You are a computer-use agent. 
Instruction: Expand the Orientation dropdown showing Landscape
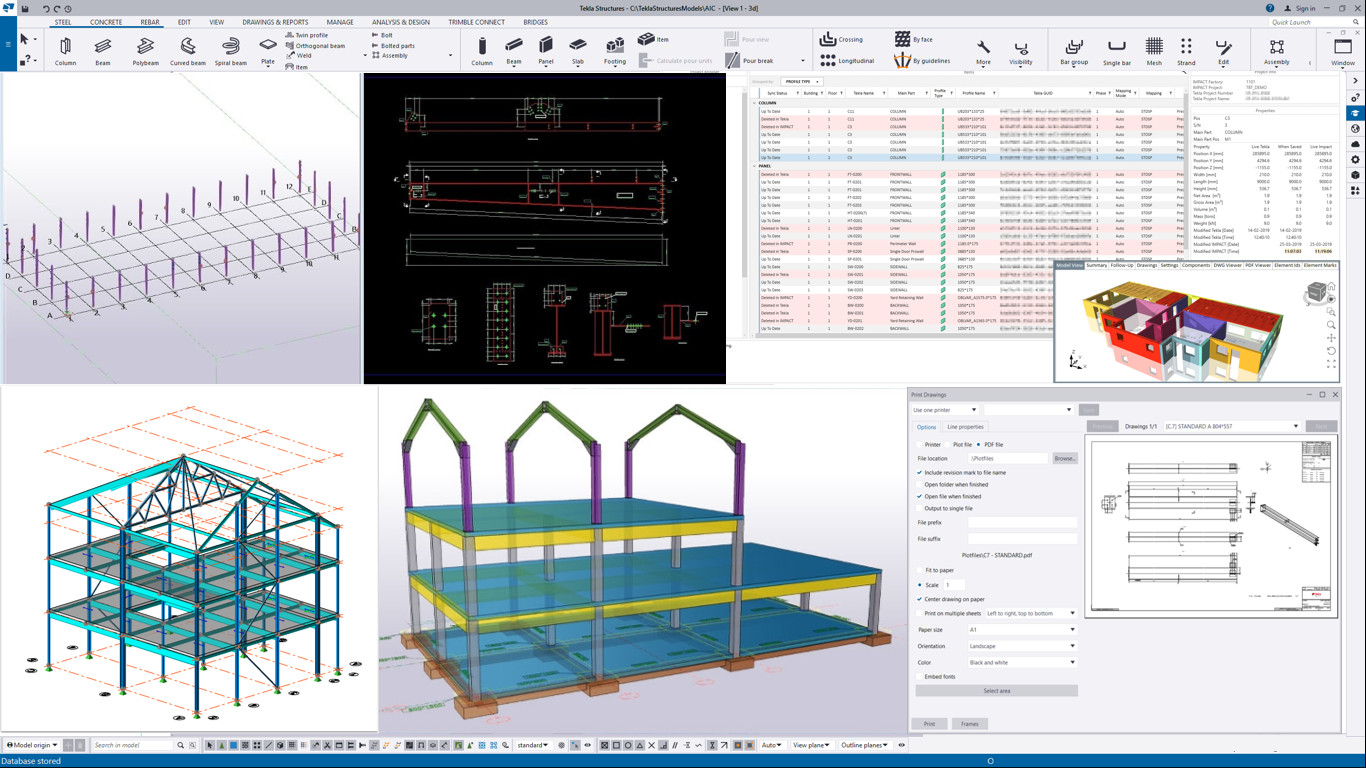pos(1021,646)
